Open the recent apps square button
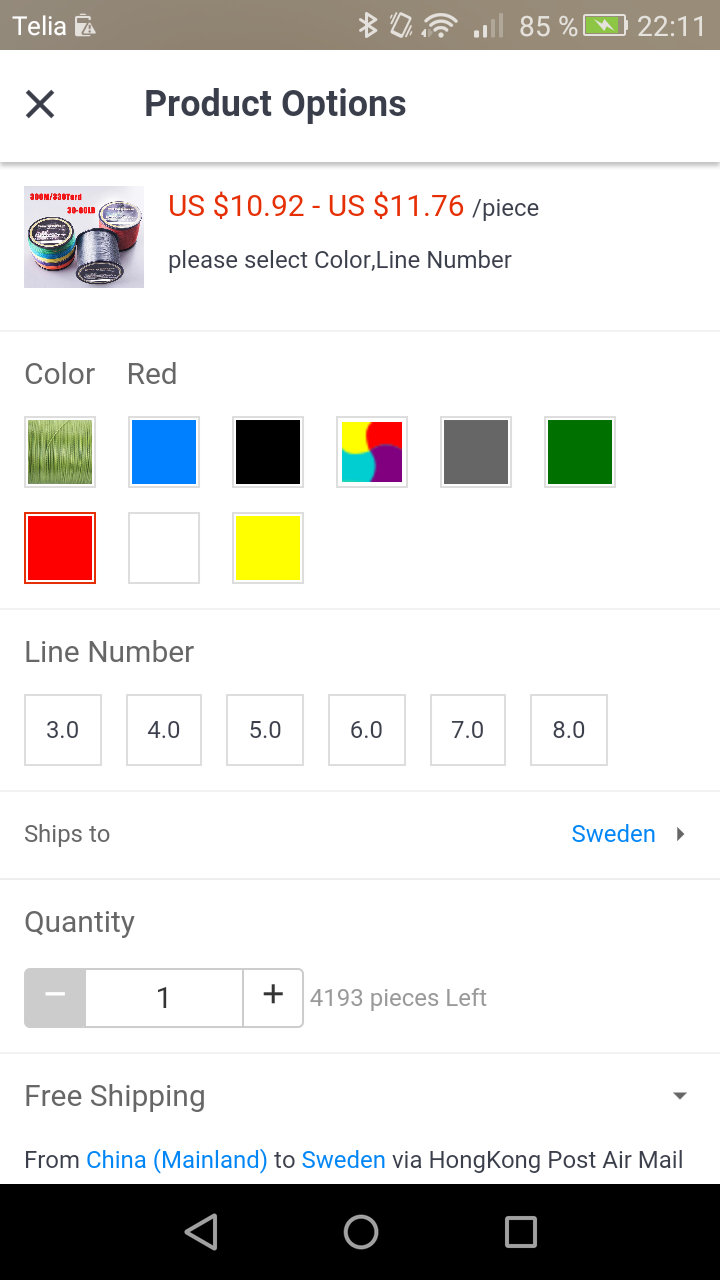 tap(520, 1232)
